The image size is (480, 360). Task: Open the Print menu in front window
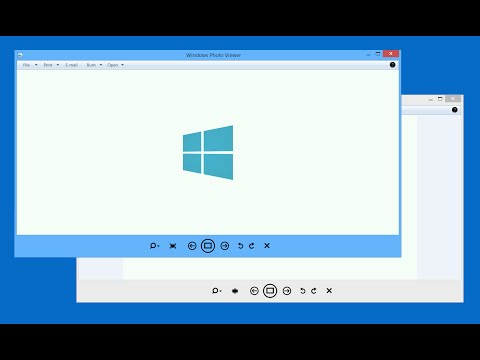tap(48, 65)
